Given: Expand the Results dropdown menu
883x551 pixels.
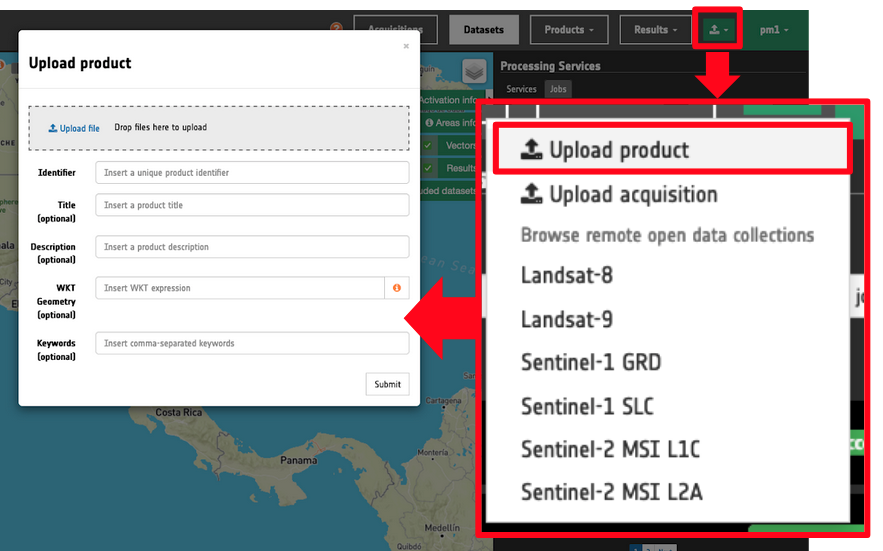Looking at the screenshot, I should 656,30.
